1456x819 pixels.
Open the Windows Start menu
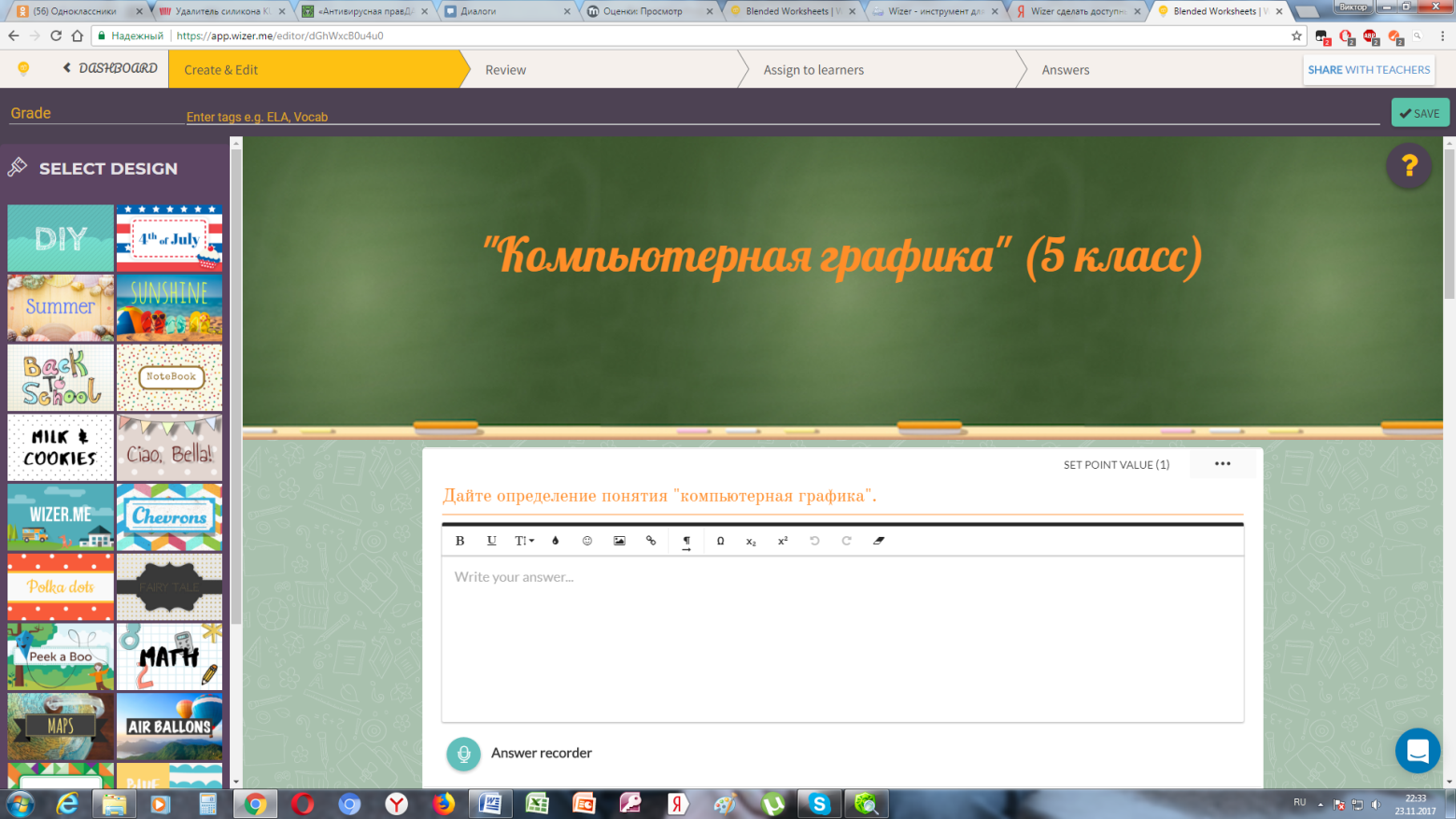click(x=20, y=803)
